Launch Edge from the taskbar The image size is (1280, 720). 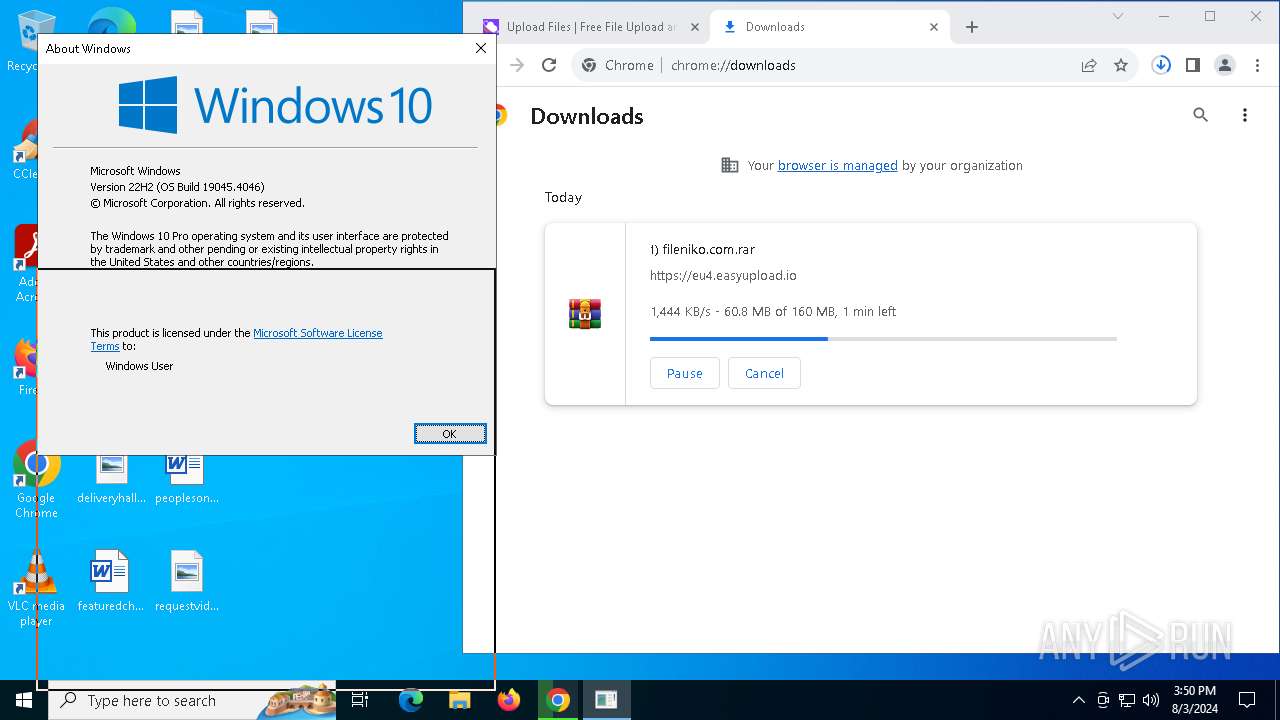pyautogui.click(x=411, y=700)
